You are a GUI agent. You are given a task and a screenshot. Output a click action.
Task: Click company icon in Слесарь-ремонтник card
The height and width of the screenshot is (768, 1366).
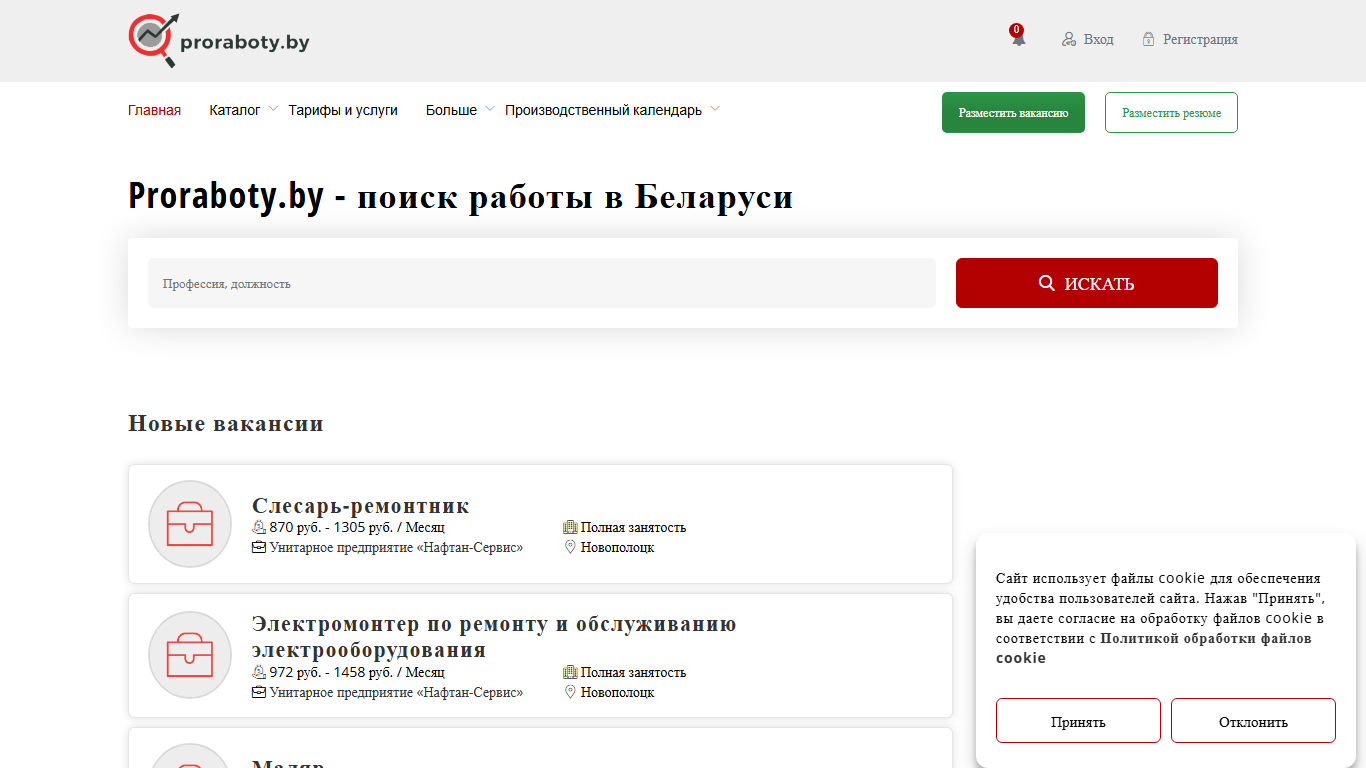[x=259, y=547]
